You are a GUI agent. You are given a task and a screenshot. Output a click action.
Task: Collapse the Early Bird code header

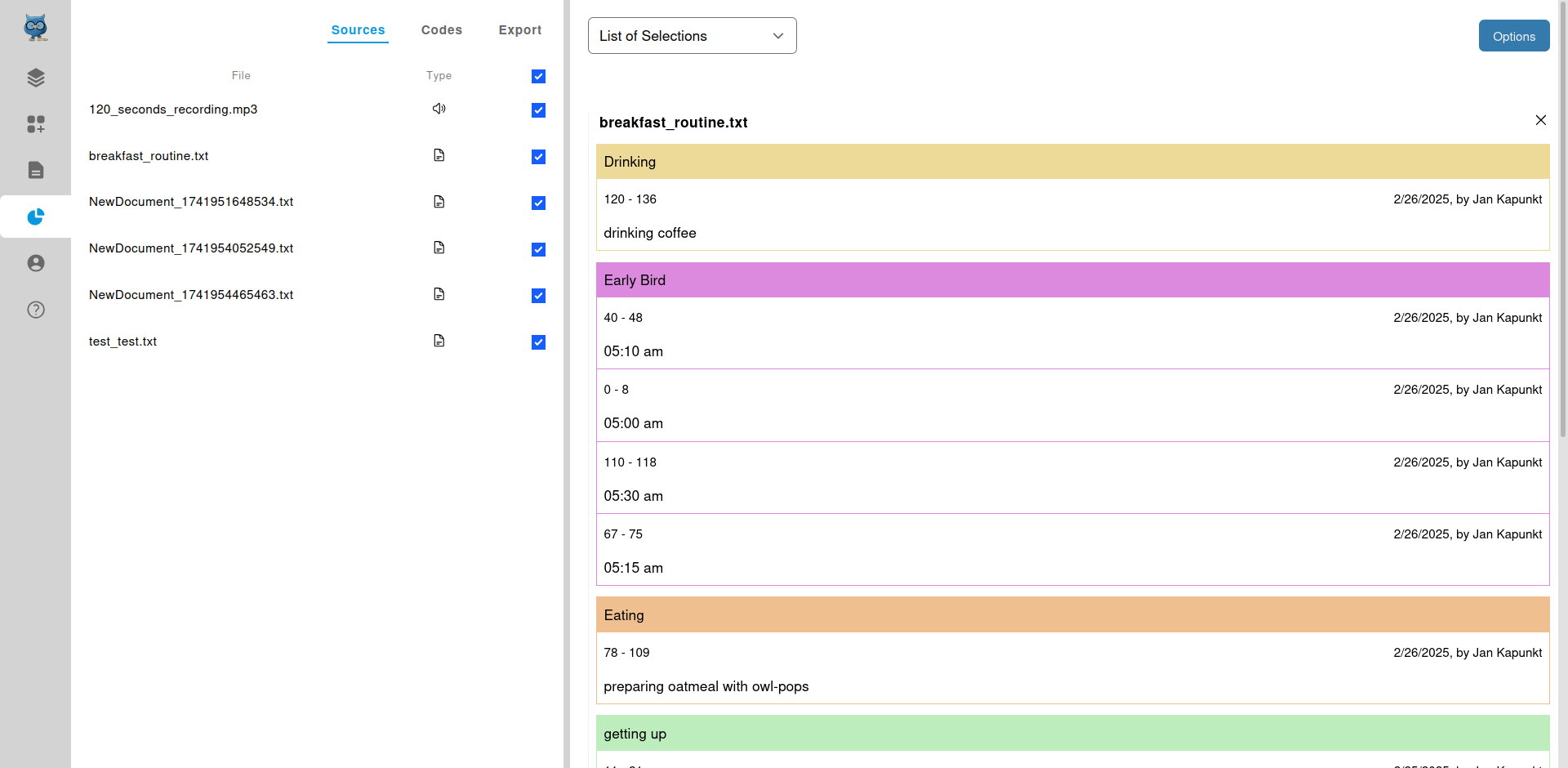pyautogui.click(x=1072, y=280)
